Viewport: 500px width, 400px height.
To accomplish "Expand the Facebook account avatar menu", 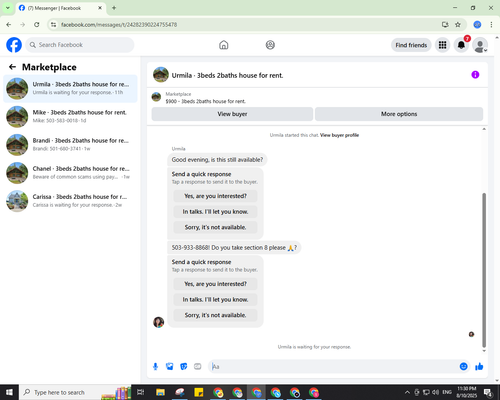I will tap(480, 45).
